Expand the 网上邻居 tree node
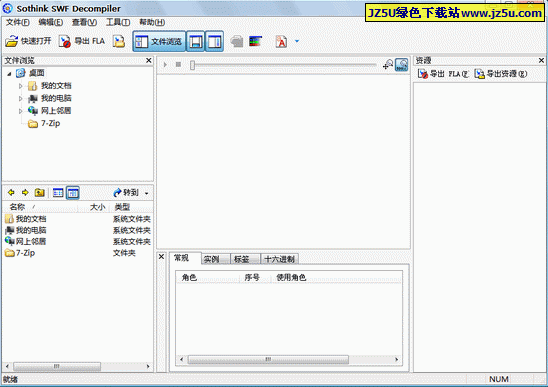 21,111
